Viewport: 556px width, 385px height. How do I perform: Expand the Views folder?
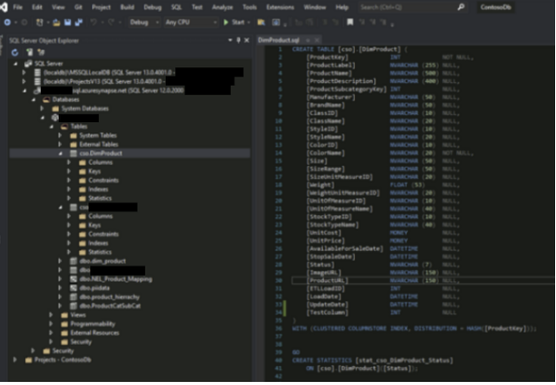point(51,315)
